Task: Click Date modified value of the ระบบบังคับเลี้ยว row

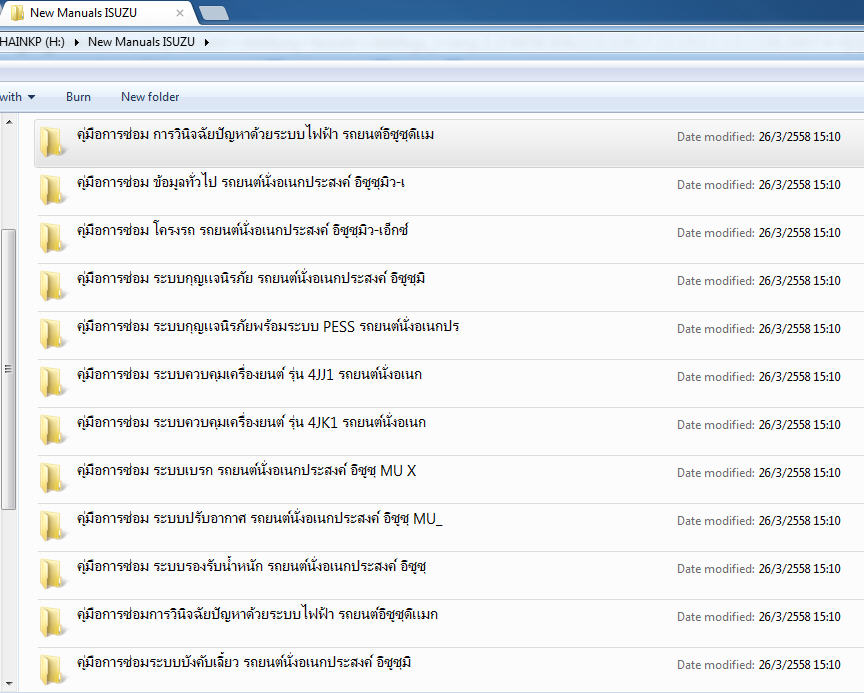Action: (800, 665)
